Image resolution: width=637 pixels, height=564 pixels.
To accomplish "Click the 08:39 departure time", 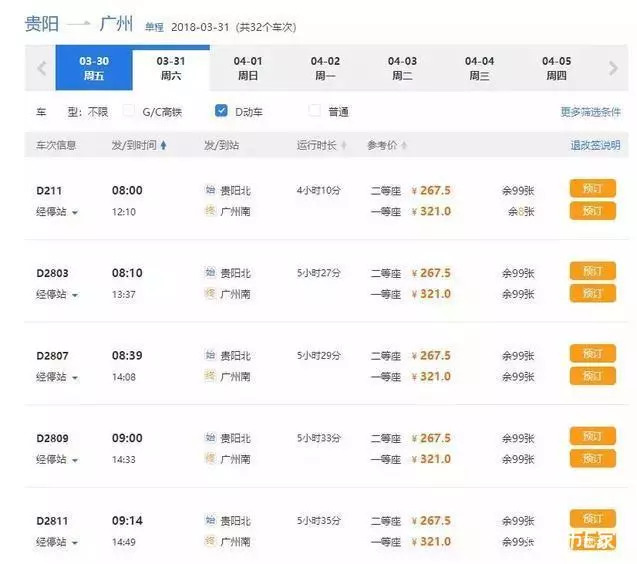I will (127, 356).
